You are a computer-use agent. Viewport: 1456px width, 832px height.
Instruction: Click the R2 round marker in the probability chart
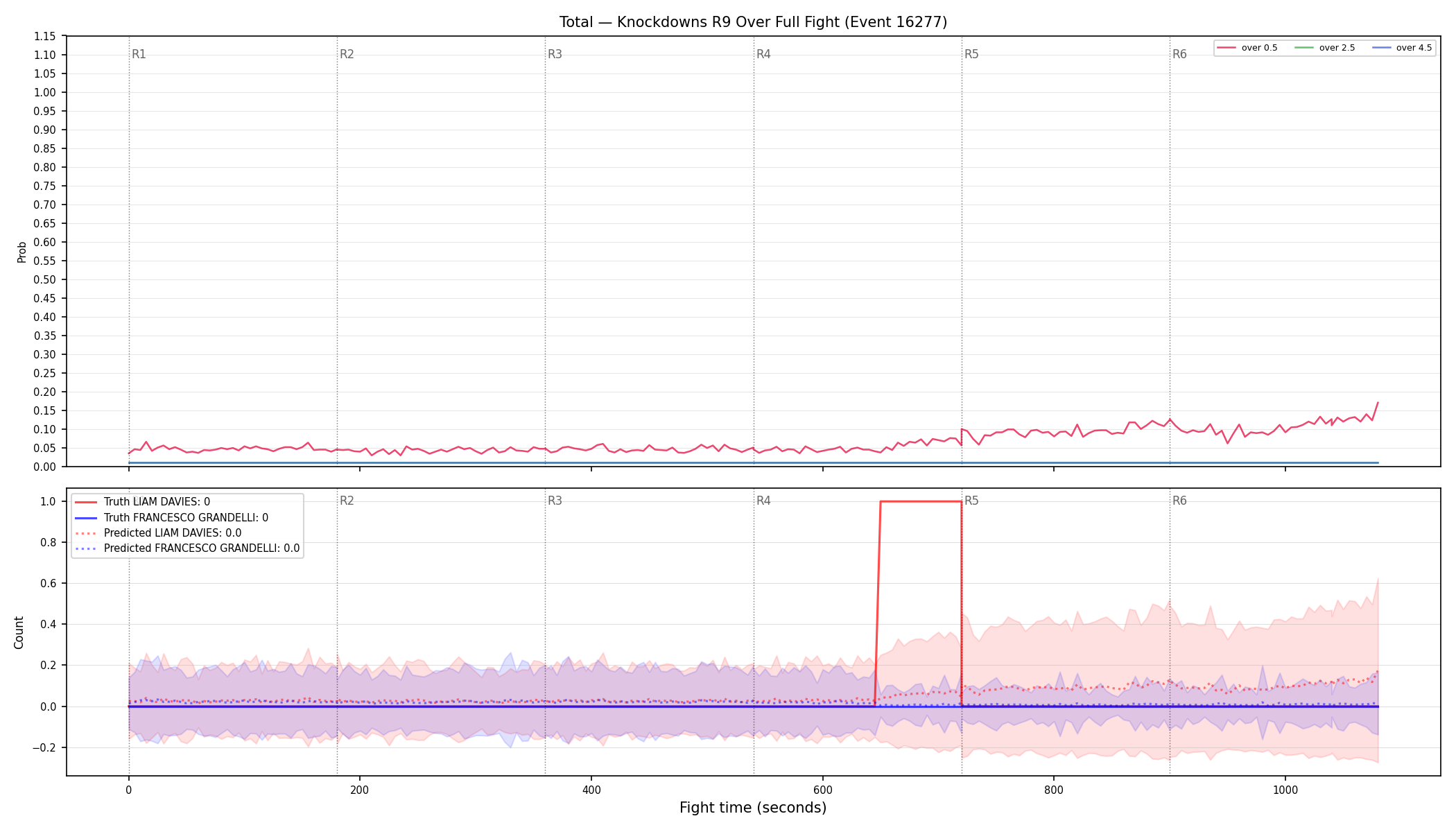point(347,54)
